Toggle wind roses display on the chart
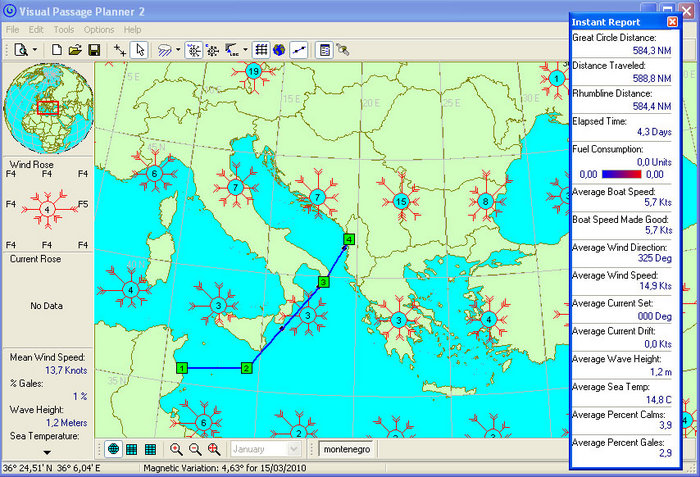The image size is (700, 477). (x=194, y=49)
